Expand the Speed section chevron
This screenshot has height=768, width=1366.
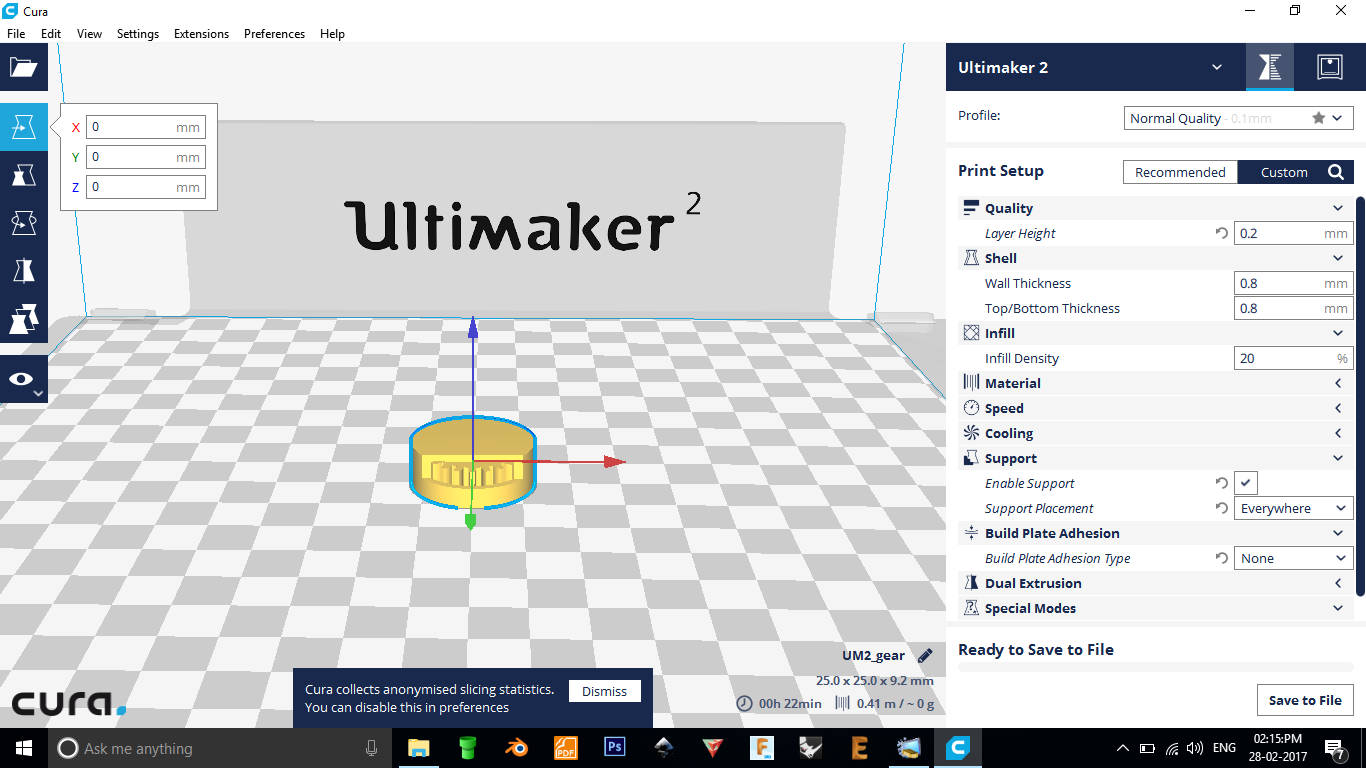[1338, 408]
